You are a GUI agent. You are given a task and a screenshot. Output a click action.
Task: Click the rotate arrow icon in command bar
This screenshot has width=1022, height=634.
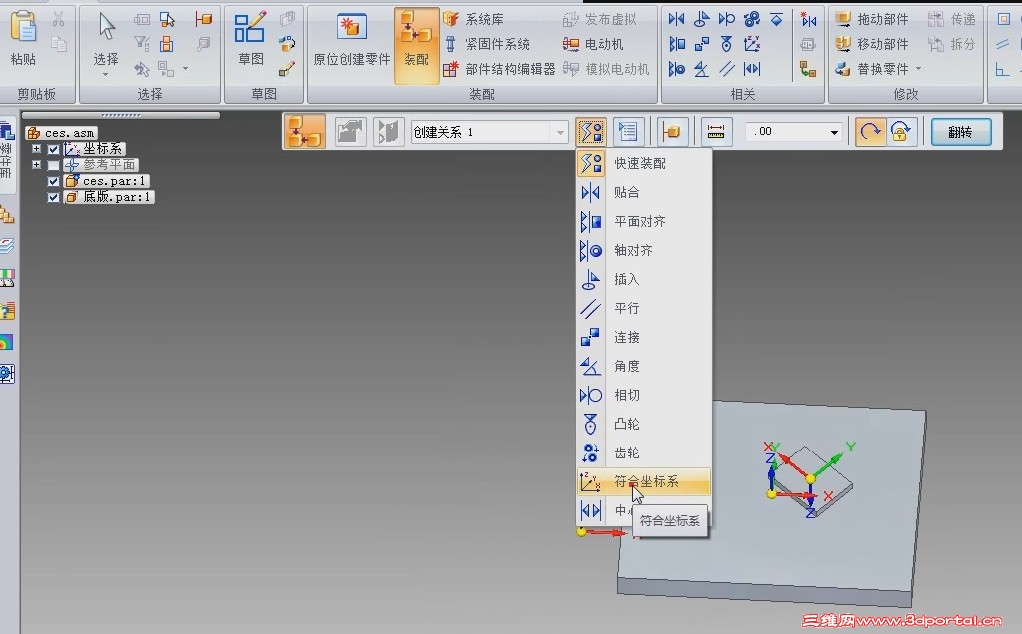click(x=869, y=132)
